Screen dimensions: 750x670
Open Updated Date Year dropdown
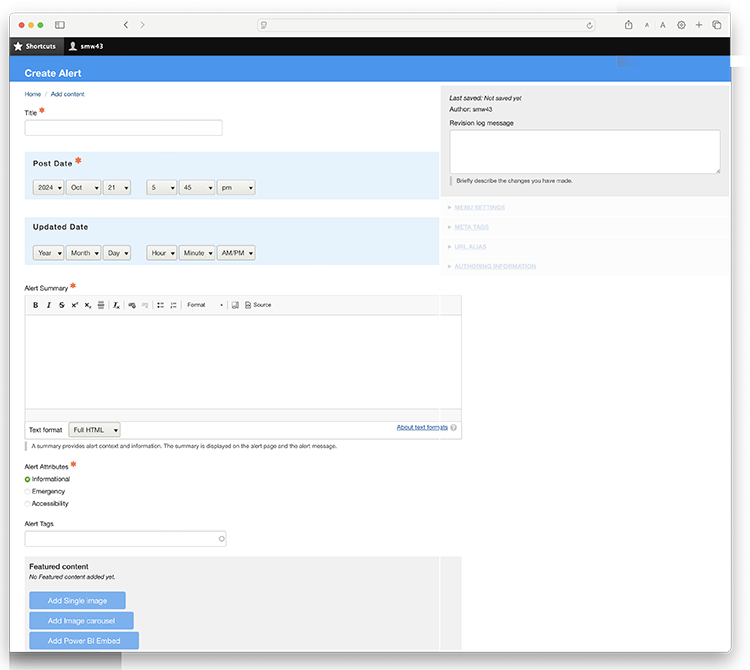tap(48, 253)
